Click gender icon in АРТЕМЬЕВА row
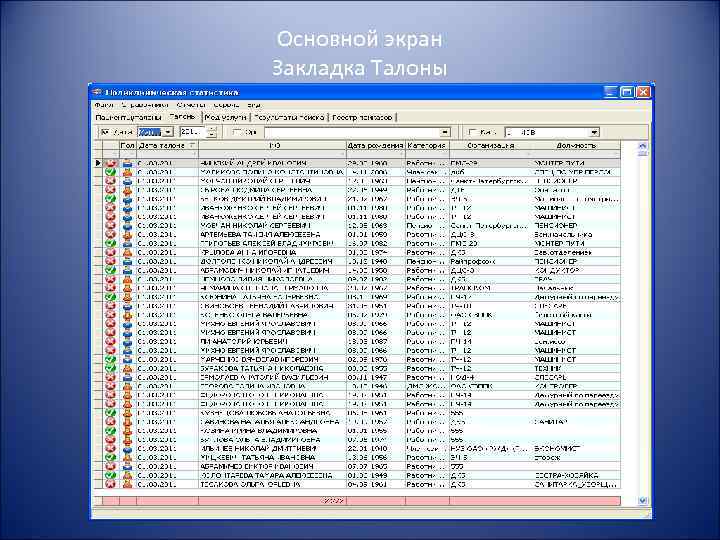The width and height of the screenshot is (720, 540). pyautogui.click(x=127, y=235)
